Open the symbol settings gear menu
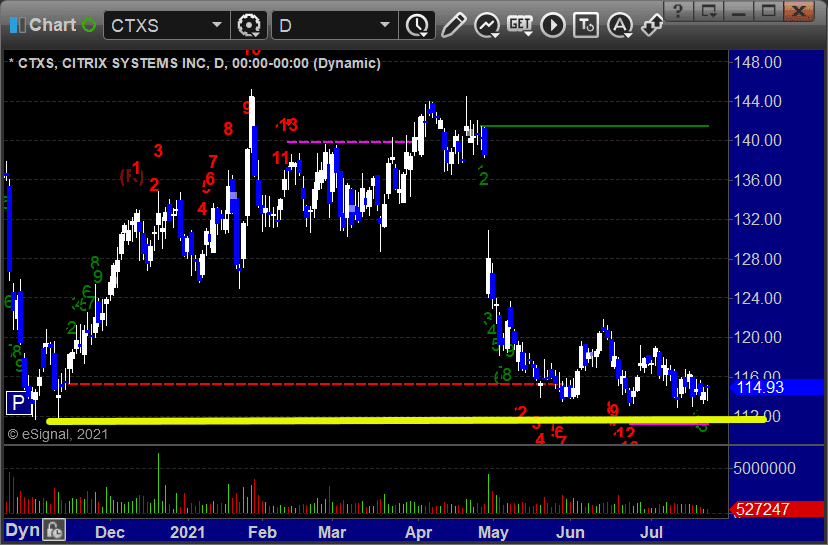Screen dimensions: 828x545 [x=249, y=25]
